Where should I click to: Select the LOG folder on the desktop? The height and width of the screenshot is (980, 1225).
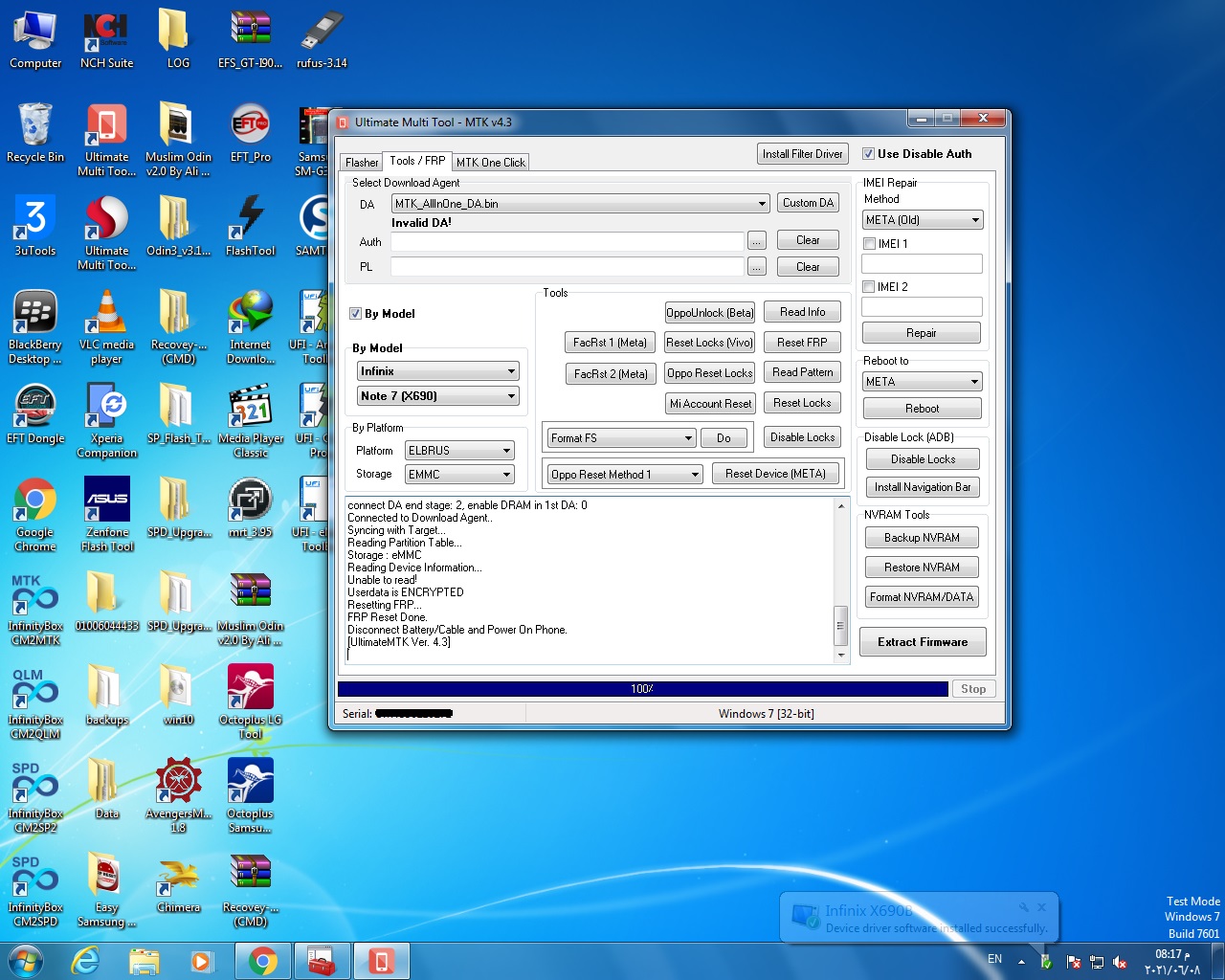click(178, 40)
